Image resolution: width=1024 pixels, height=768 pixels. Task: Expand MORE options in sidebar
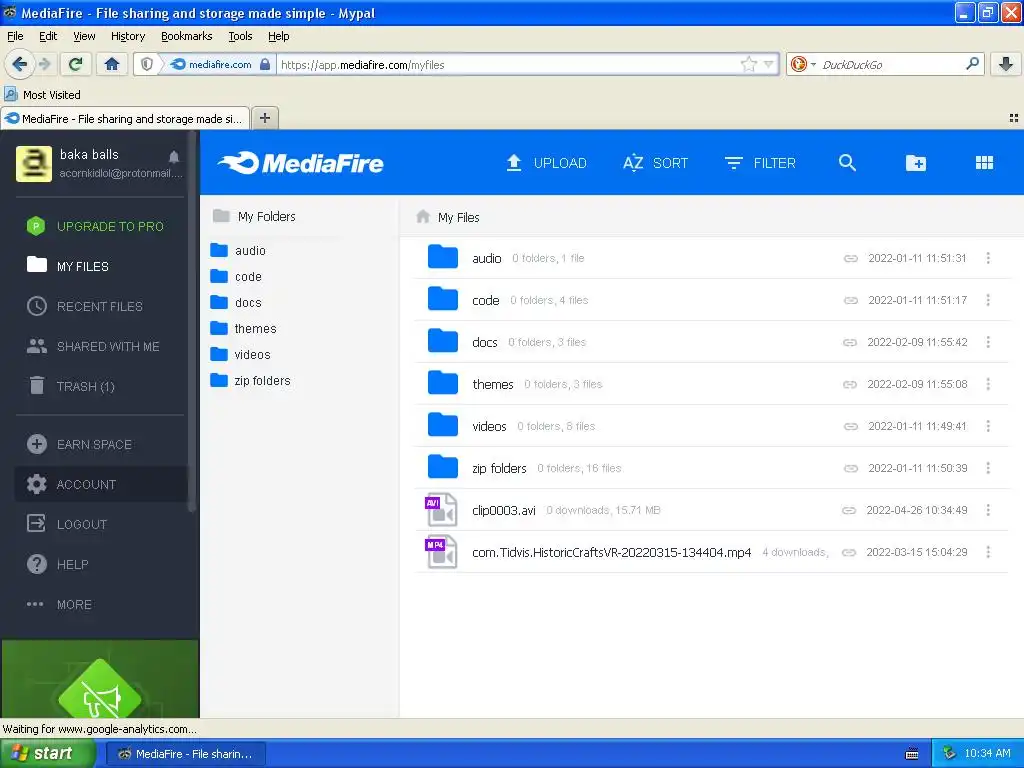click(x=59, y=605)
